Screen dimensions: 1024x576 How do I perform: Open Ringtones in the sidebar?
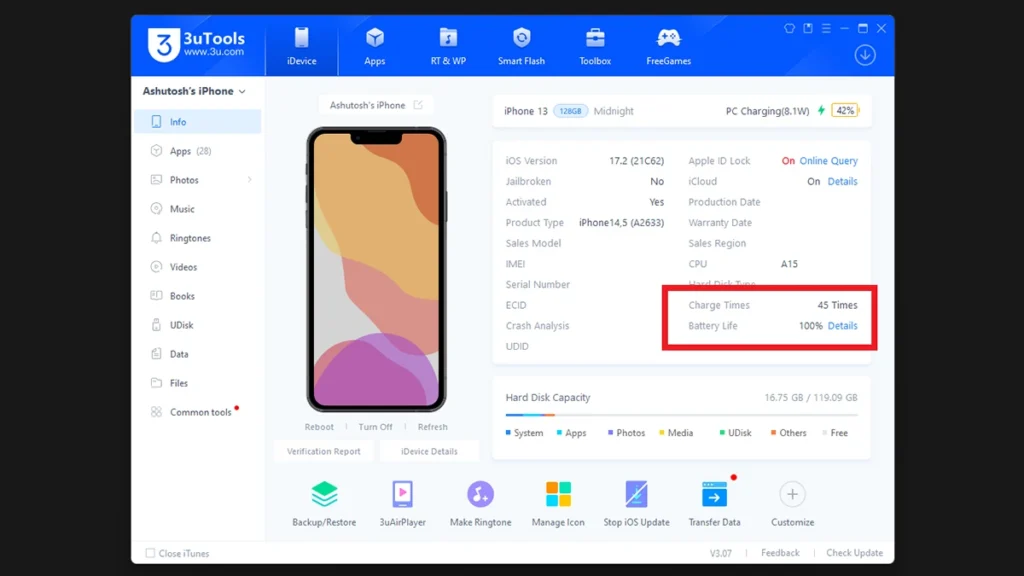coord(197,238)
